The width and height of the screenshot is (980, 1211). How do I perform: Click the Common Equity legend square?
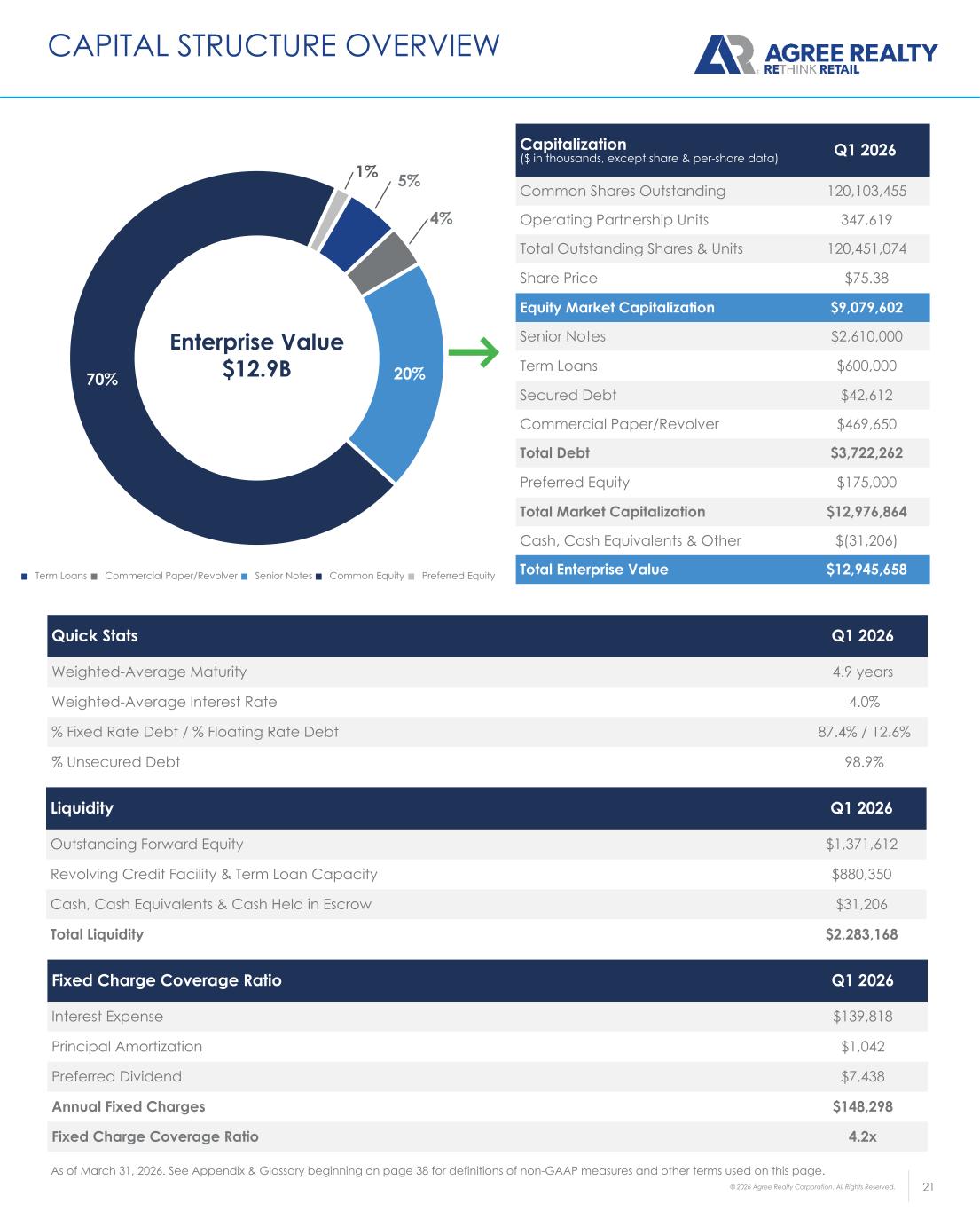point(319,577)
